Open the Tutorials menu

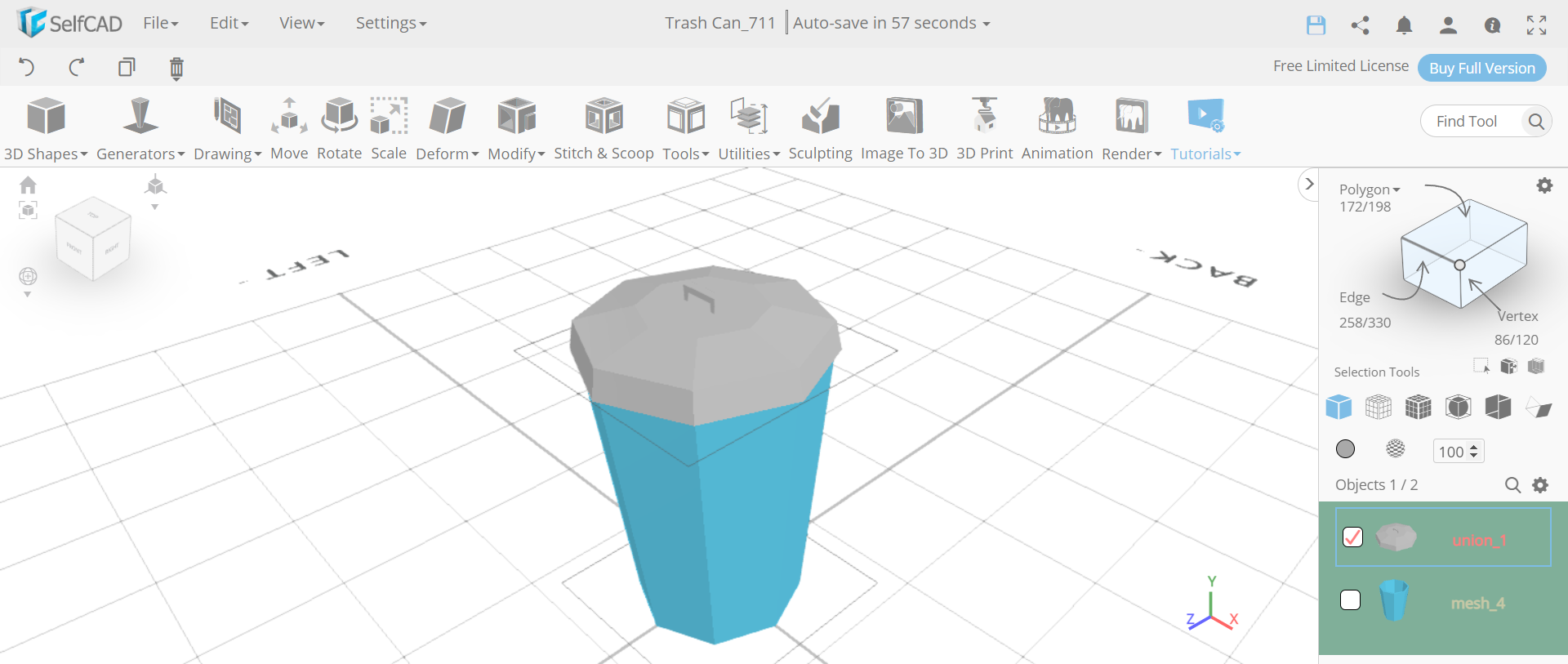pyautogui.click(x=1205, y=129)
